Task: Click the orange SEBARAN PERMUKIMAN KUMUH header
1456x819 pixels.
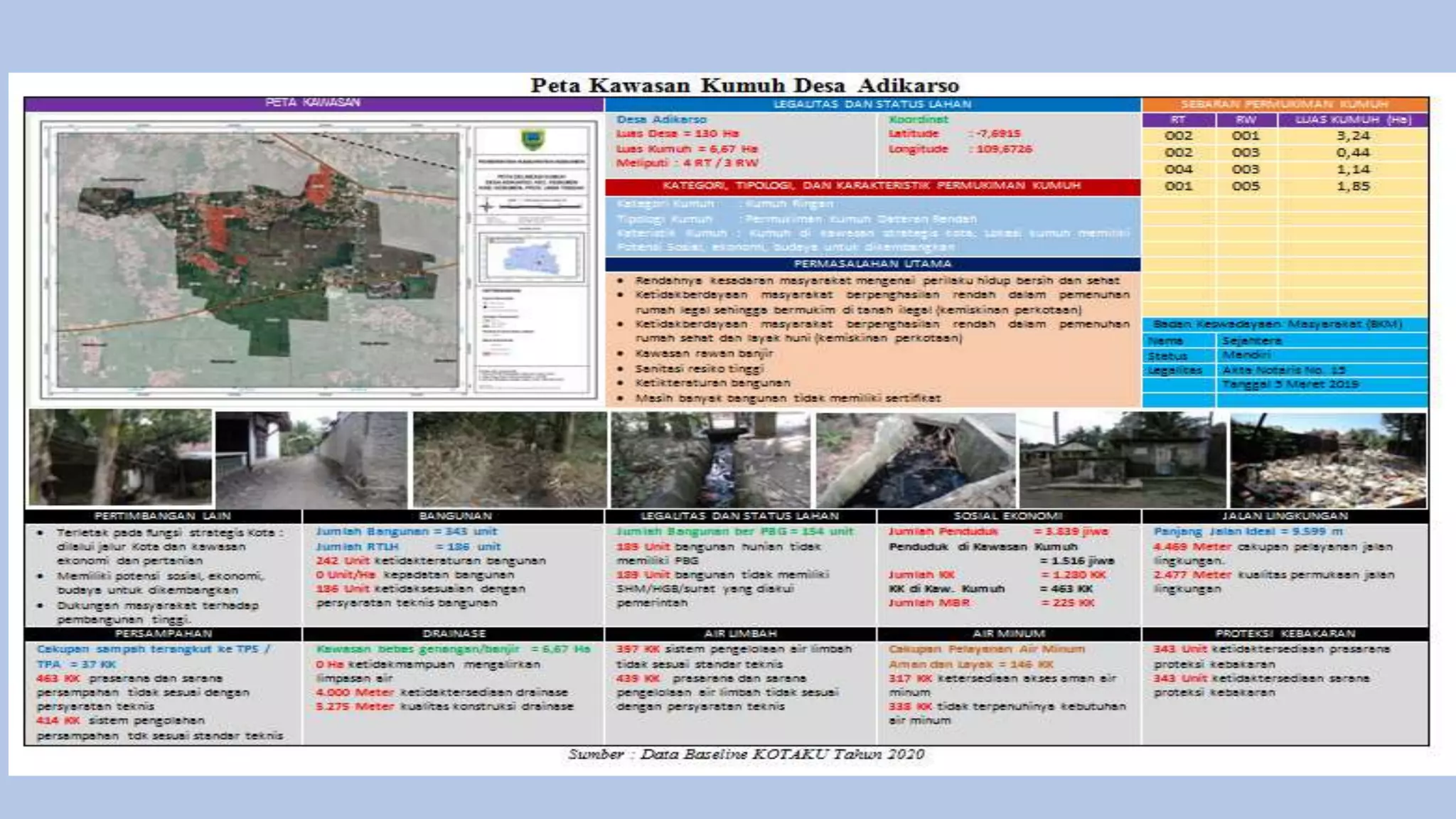Action: [x=1284, y=105]
